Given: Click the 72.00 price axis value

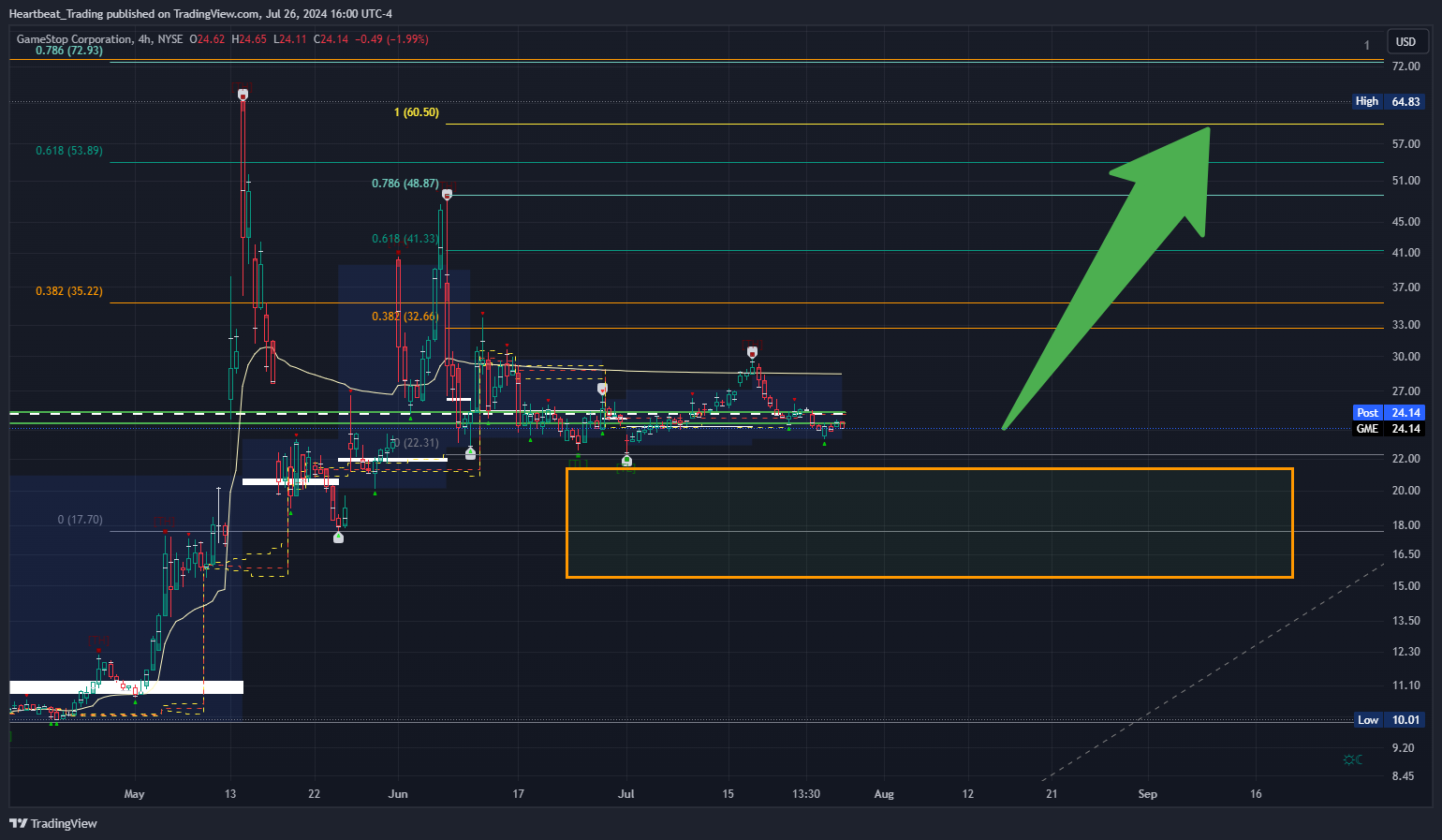Looking at the screenshot, I should click(1406, 66).
